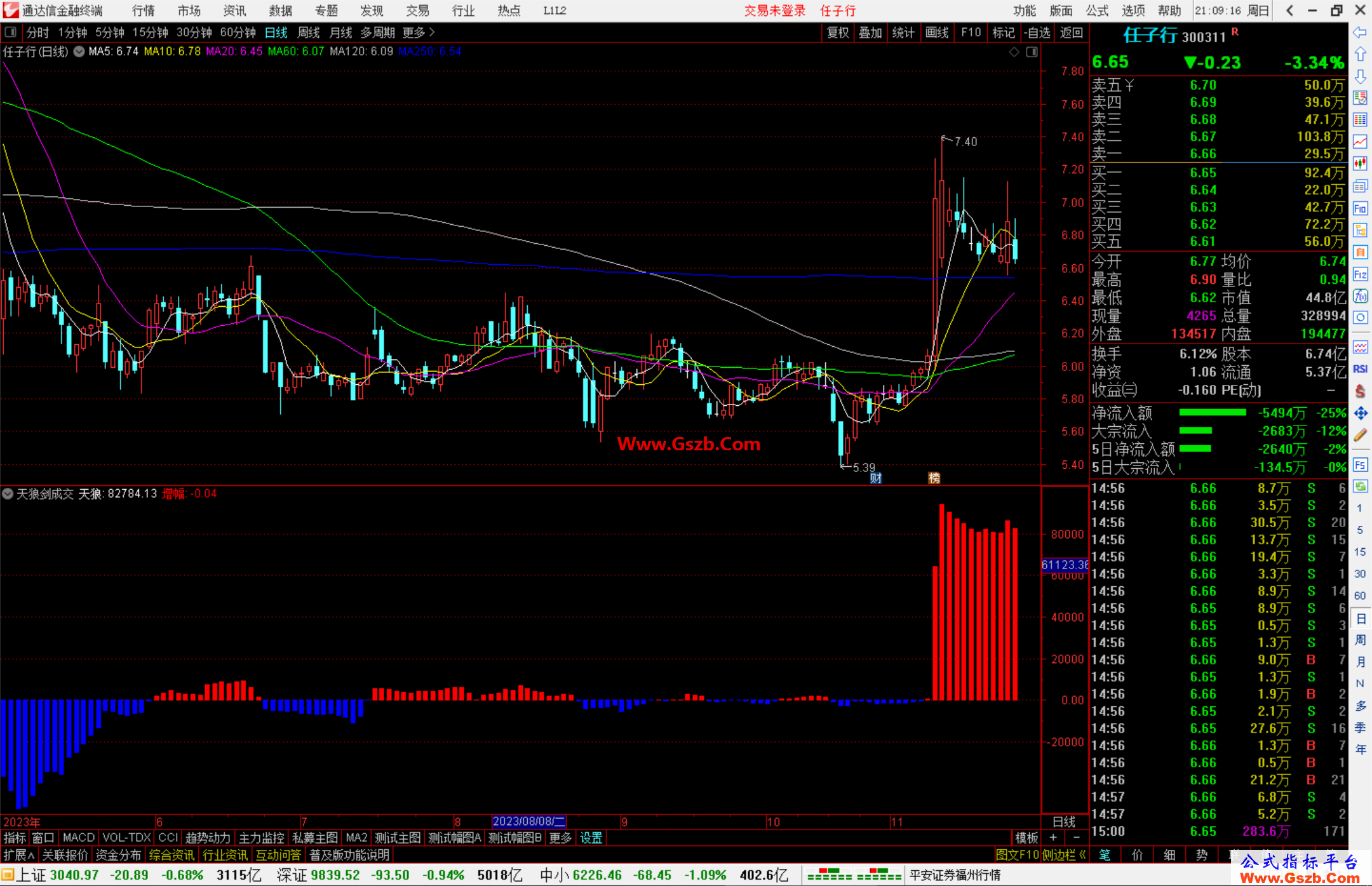Open the 画线 drawing tools option

[x=937, y=32]
